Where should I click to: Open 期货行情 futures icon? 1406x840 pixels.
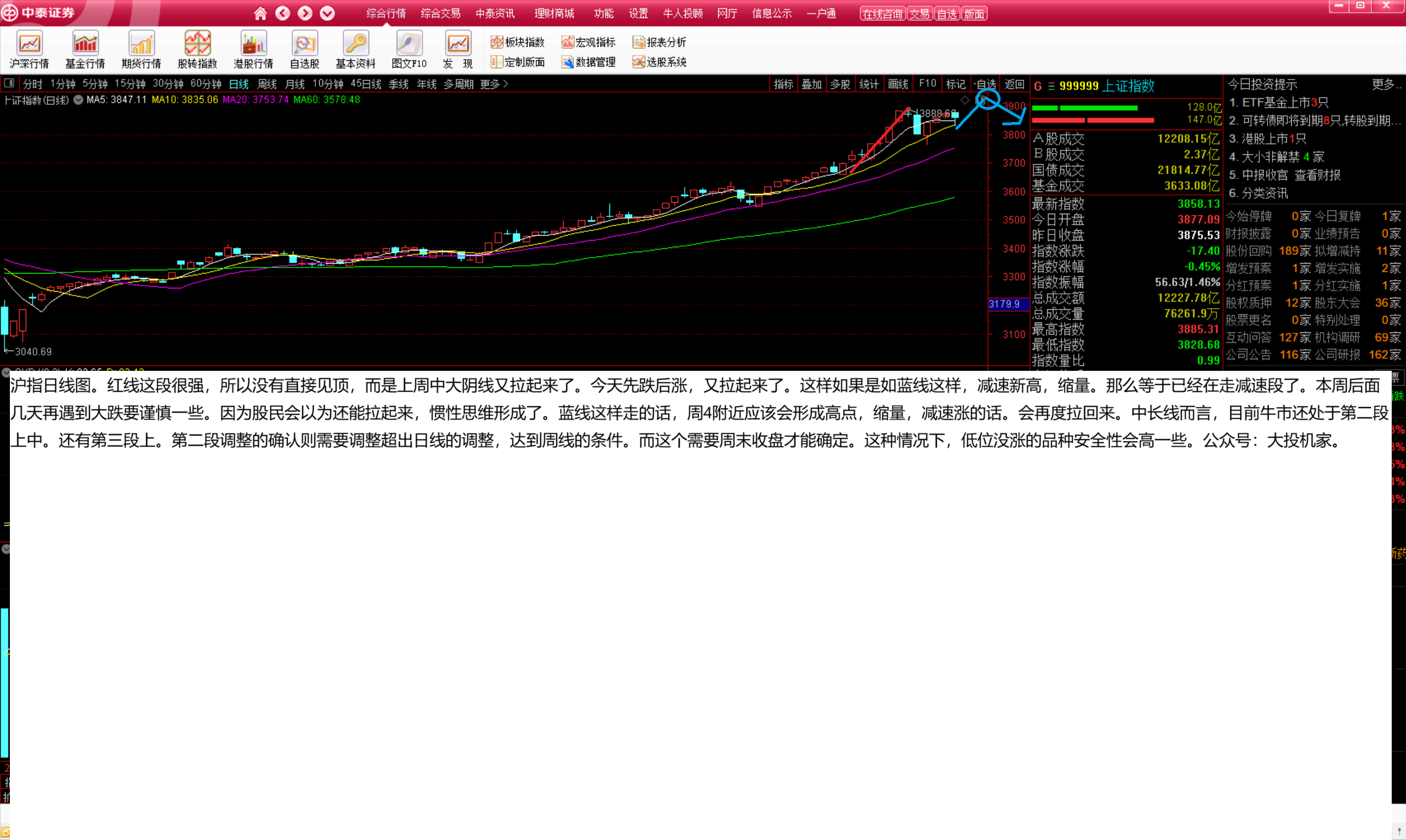pos(142,50)
